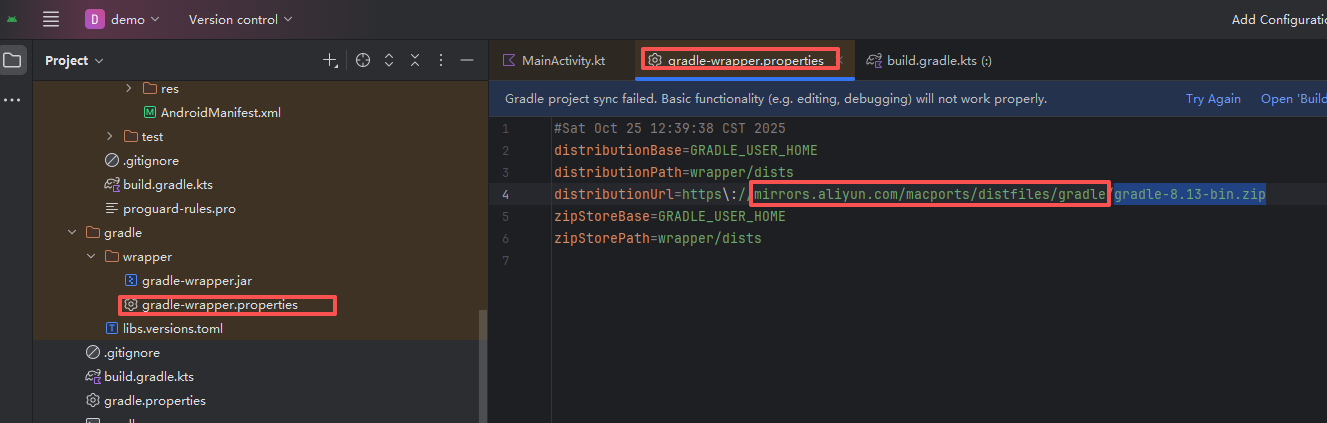
Task: Open the Project view selector dropdown
Action: click(x=74, y=61)
